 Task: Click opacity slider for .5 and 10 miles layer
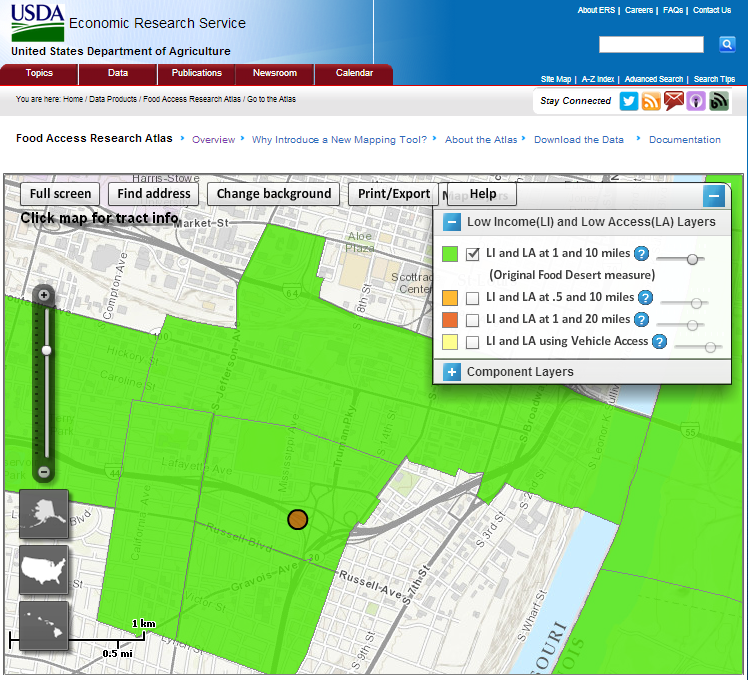point(685,303)
